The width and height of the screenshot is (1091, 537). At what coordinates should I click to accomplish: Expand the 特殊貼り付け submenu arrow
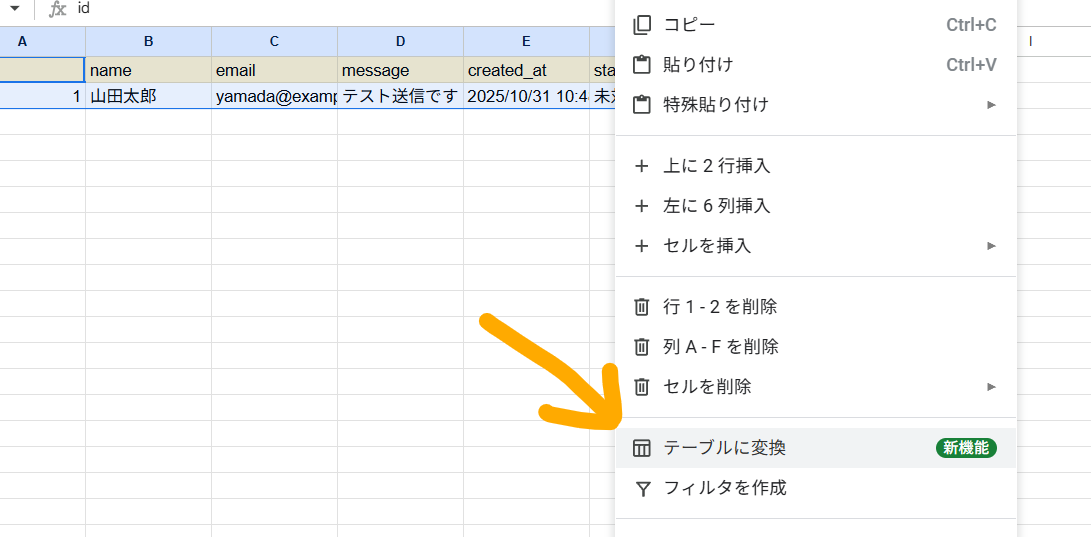(x=992, y=105)
